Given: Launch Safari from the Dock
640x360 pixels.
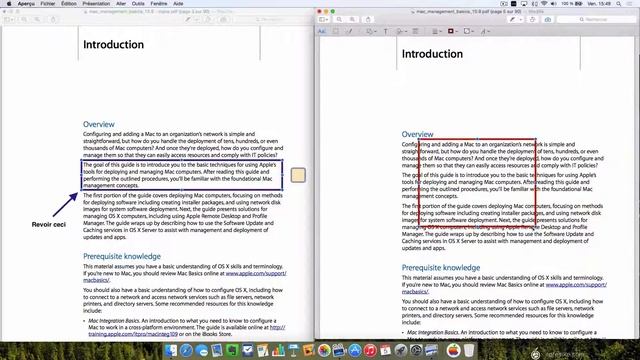Looking at the screenshot, I should point(187,350).
